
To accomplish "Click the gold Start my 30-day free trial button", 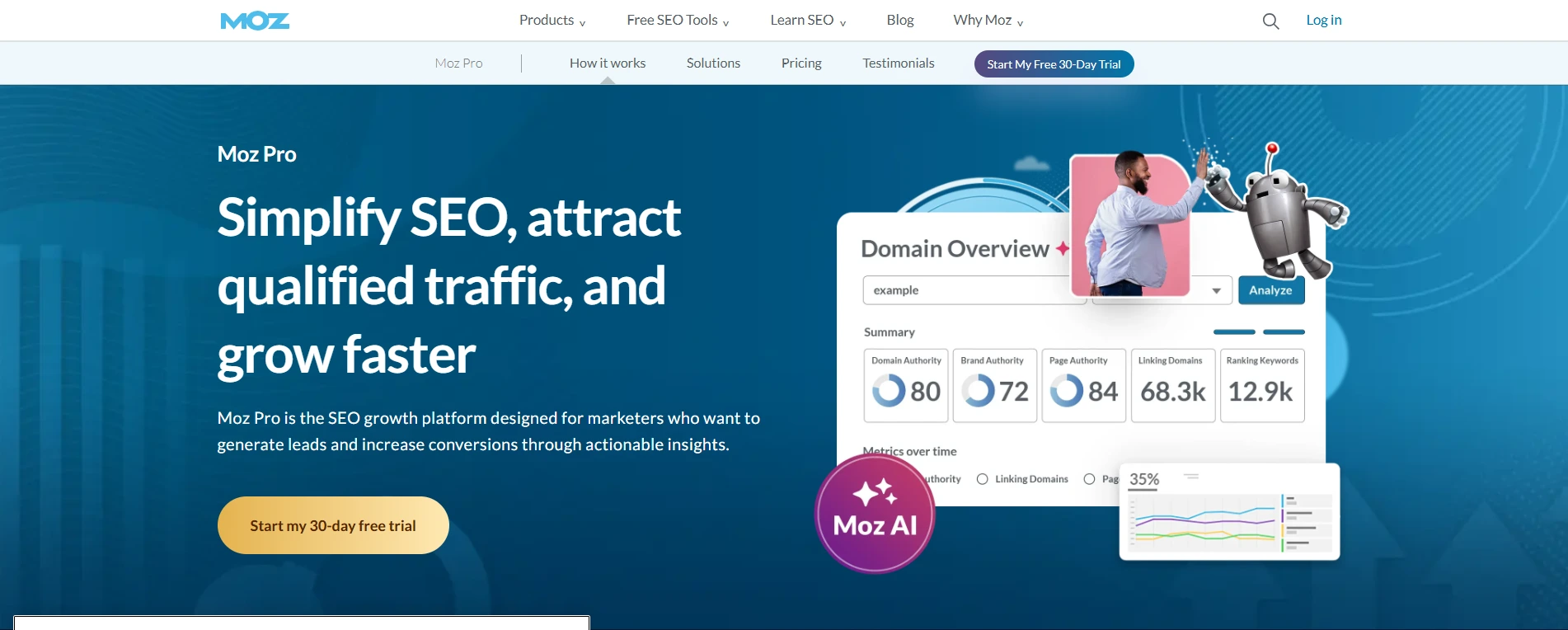I will coord(333,525).
